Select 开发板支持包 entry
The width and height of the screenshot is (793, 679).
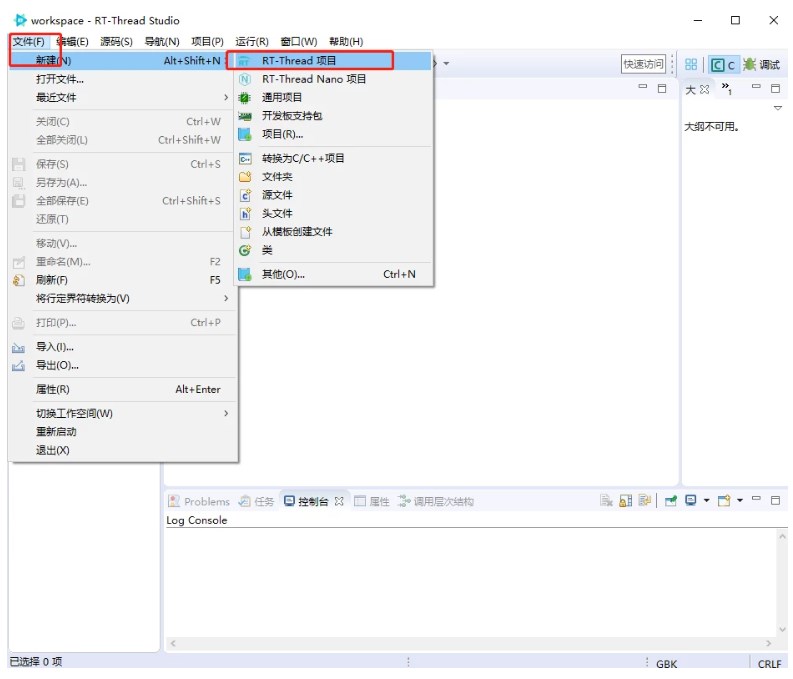click(333, 116)
